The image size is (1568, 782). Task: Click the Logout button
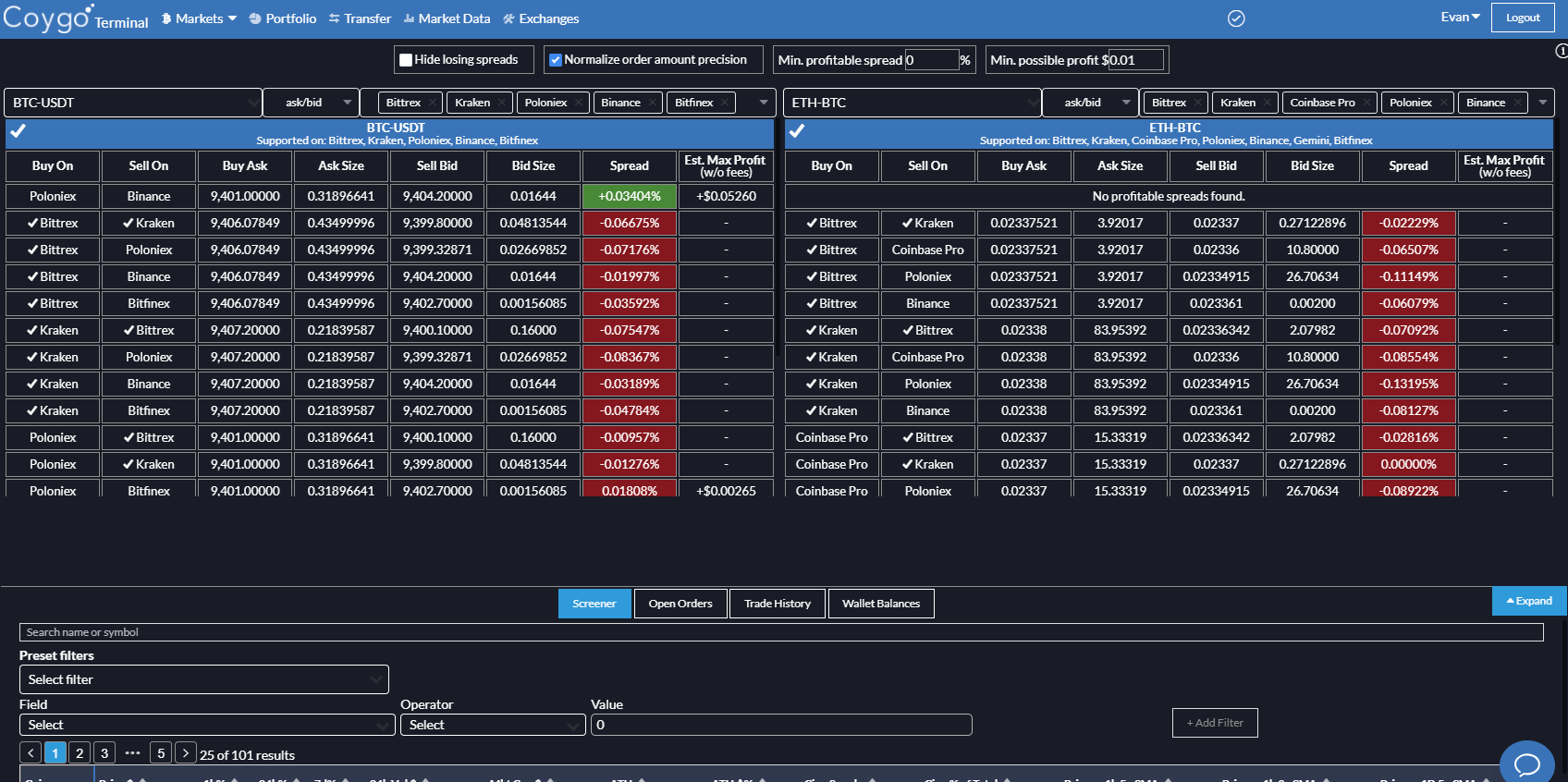click(1523, 18)
